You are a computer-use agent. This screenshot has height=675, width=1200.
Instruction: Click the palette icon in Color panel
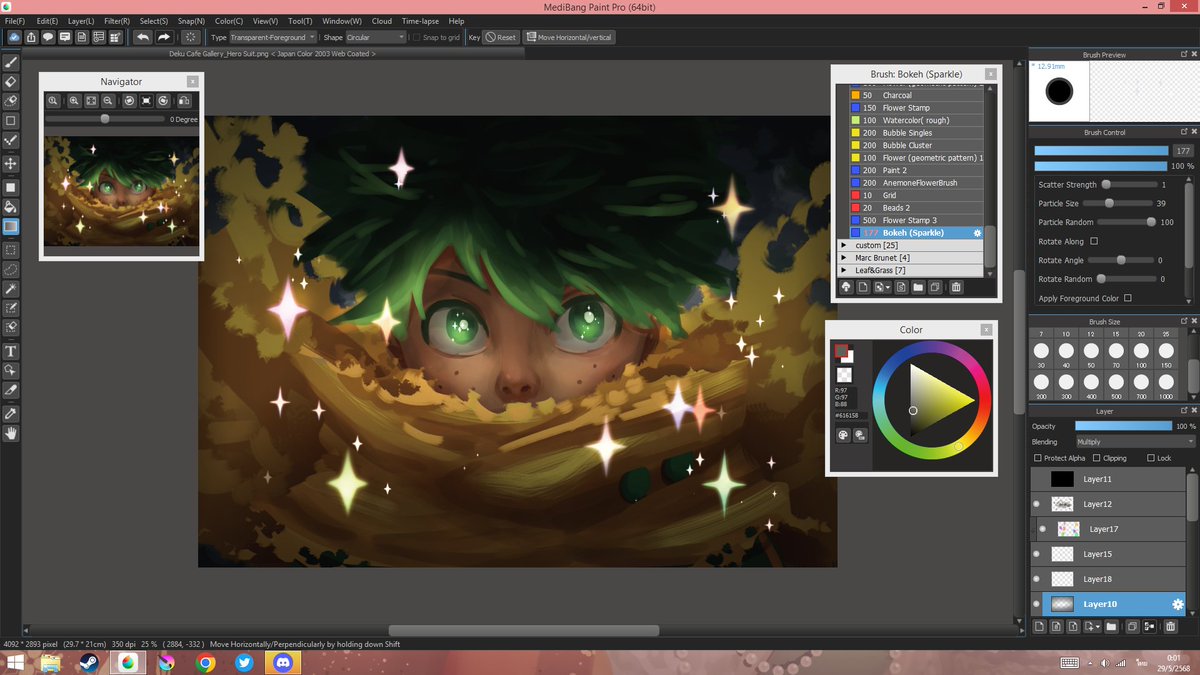point(842,435)
